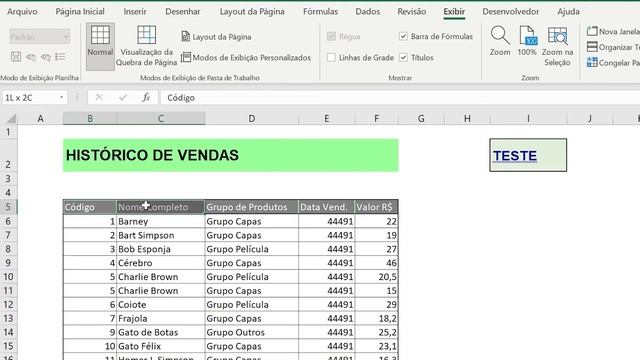Screen dimensions: 640x360
Task: Select the Gato de Botas cell
Action: (x=160, y=332)
